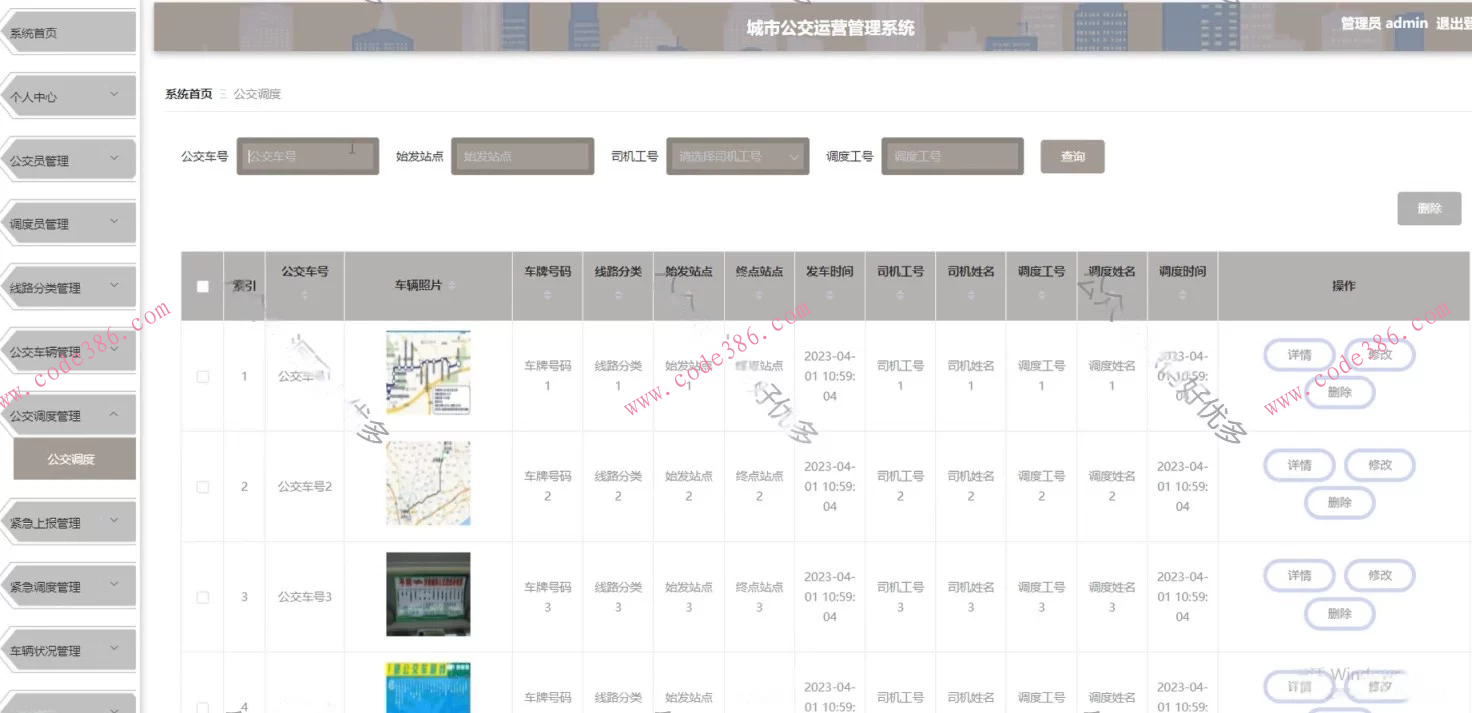Open the vehicle photo thumbnail in row 3
The width and height of the screenshot is (1472, 713).
coord(428,594)
